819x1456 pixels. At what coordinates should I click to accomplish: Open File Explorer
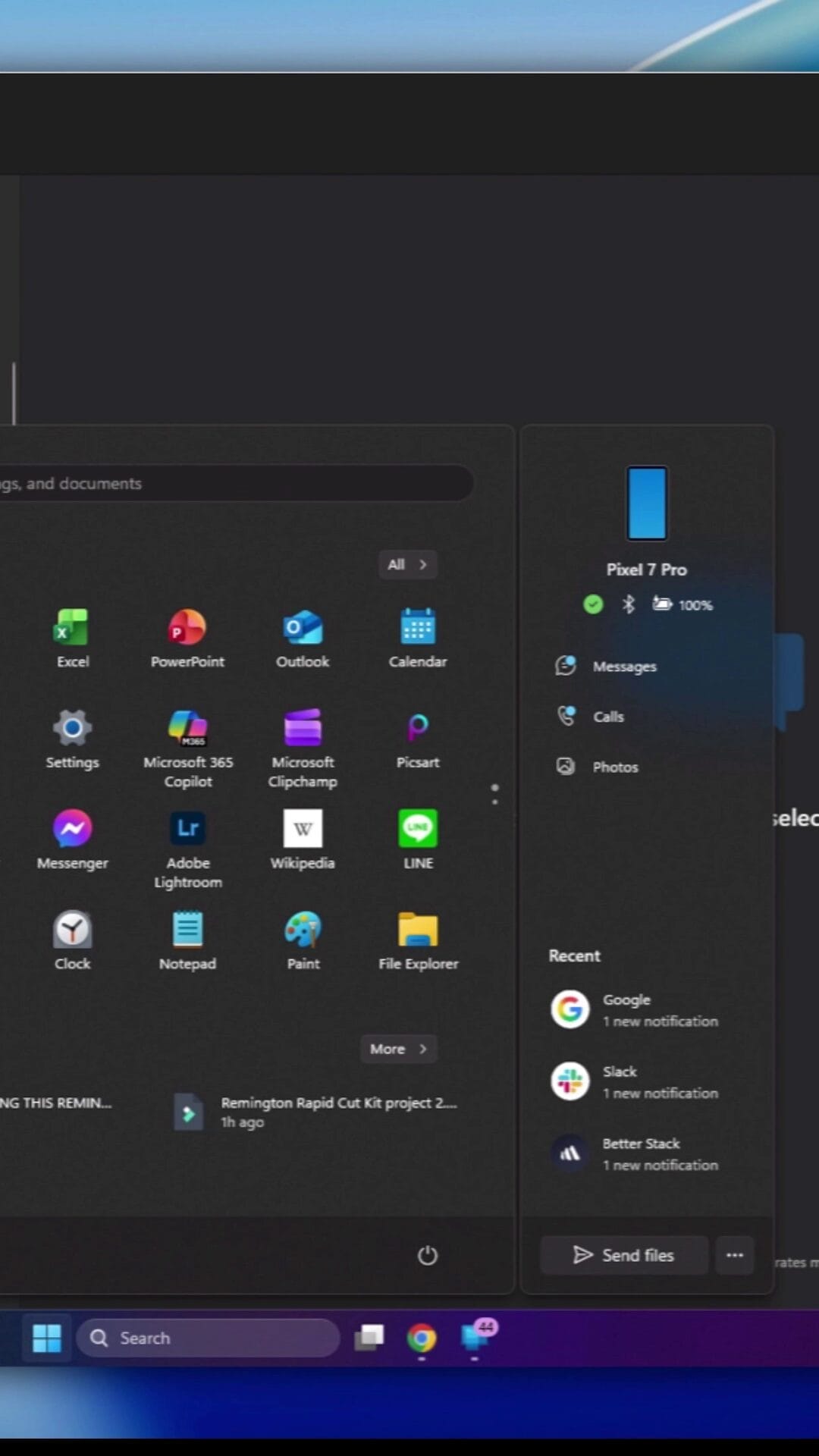coord(418,941)
